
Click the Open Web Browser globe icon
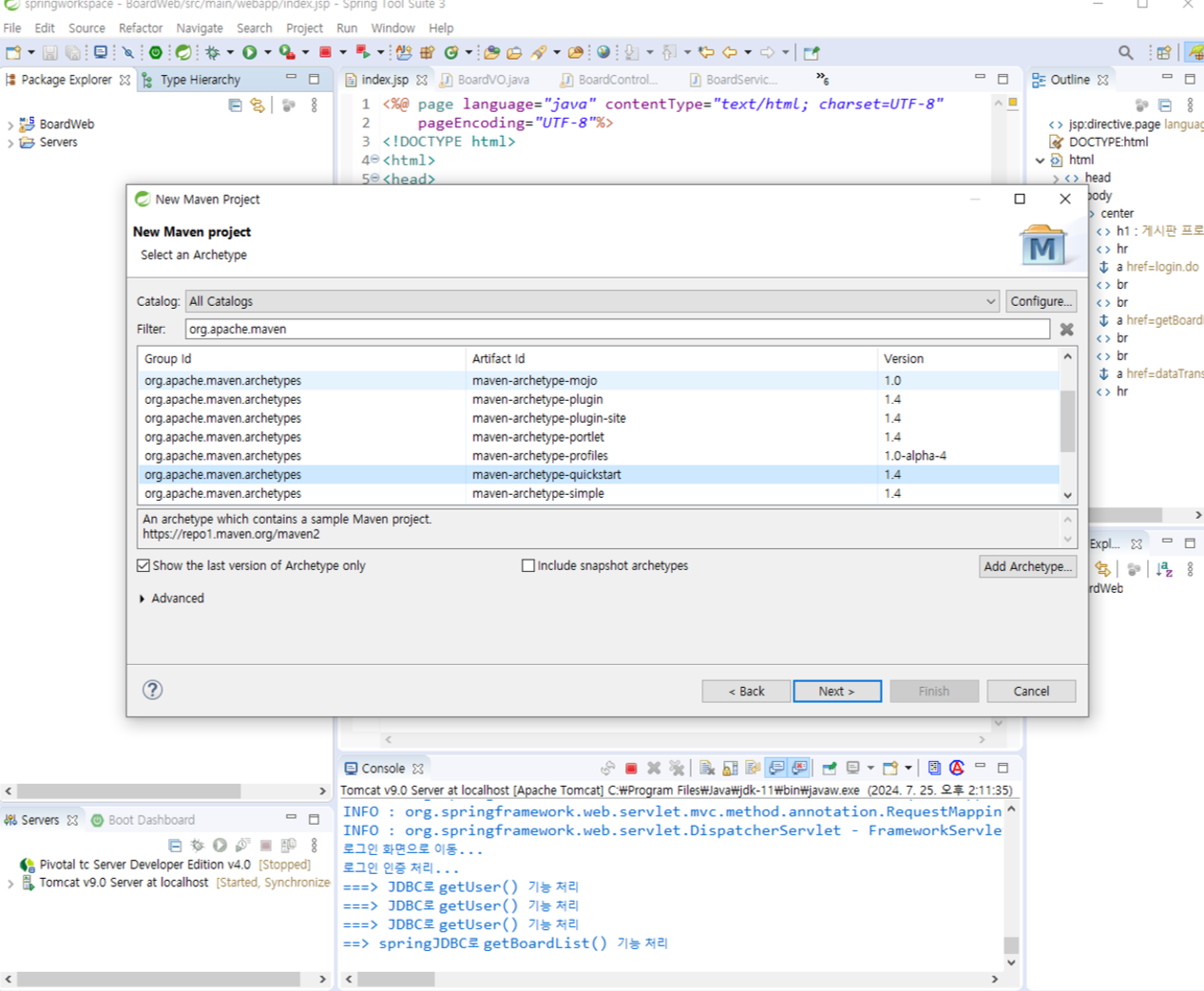click(602, 52)
